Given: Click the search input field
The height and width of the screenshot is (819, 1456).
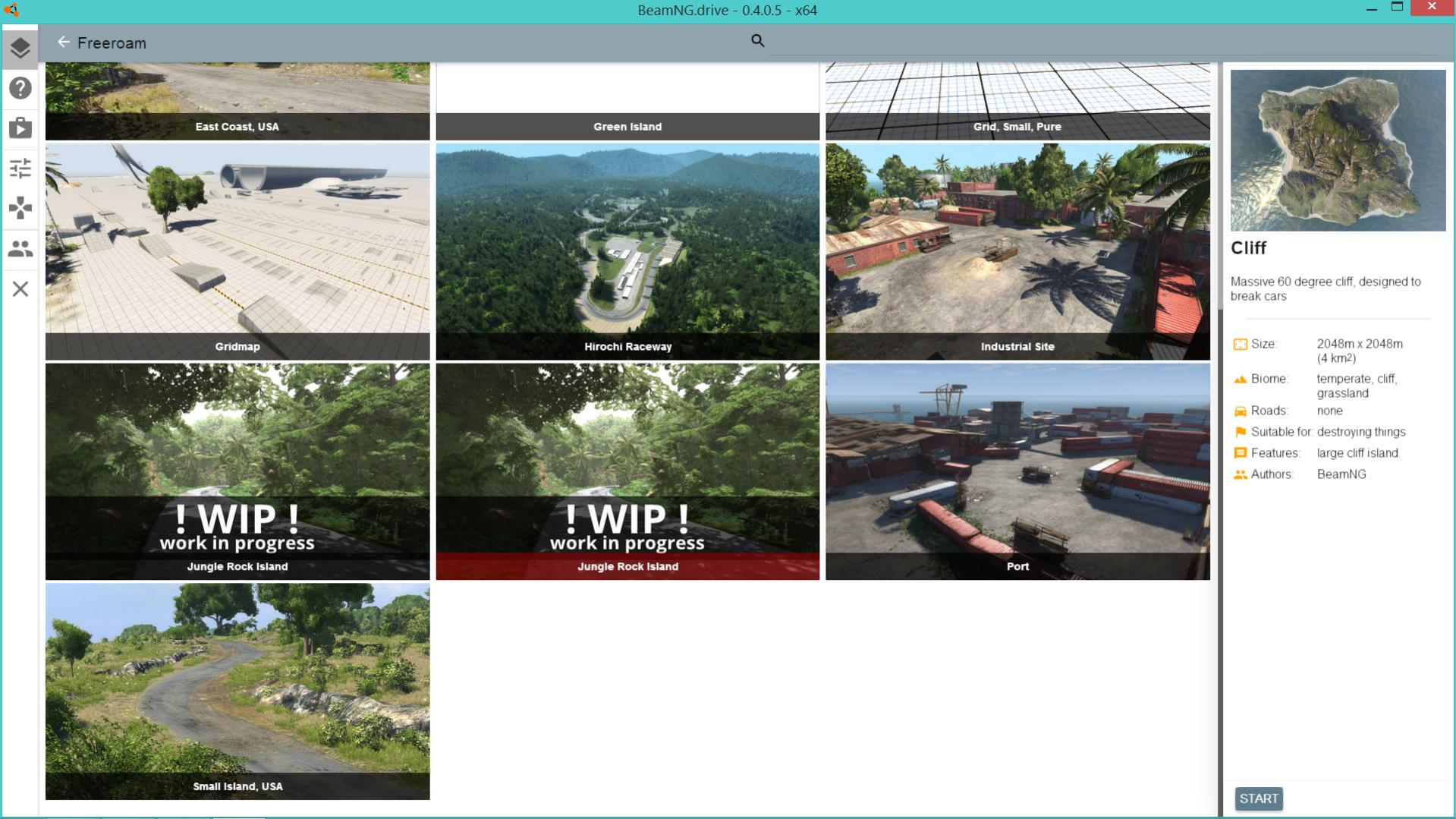Looking at the screenshot, I should [1104, 43].
